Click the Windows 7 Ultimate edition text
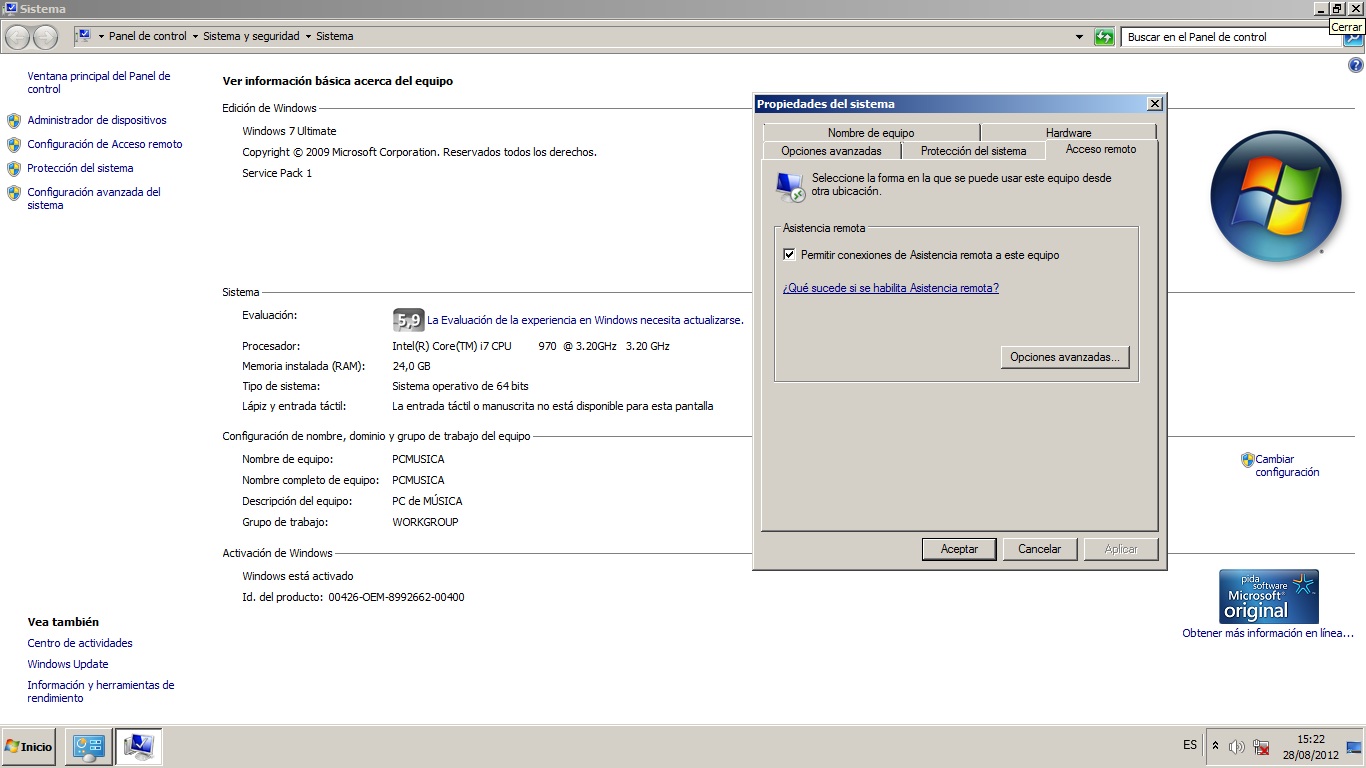Screen dimensions: 1366x768 [x=289, y=131]
